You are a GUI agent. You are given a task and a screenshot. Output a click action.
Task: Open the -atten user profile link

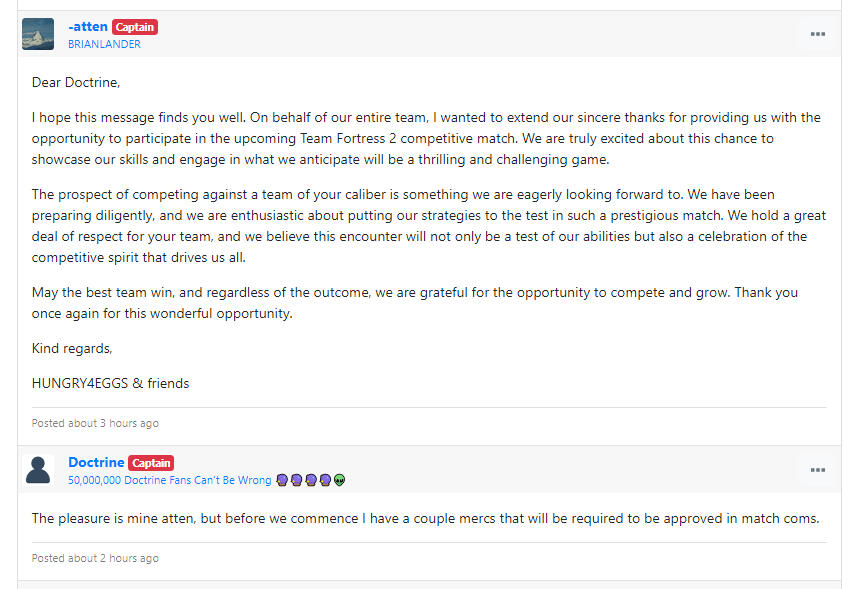(88, 27)
